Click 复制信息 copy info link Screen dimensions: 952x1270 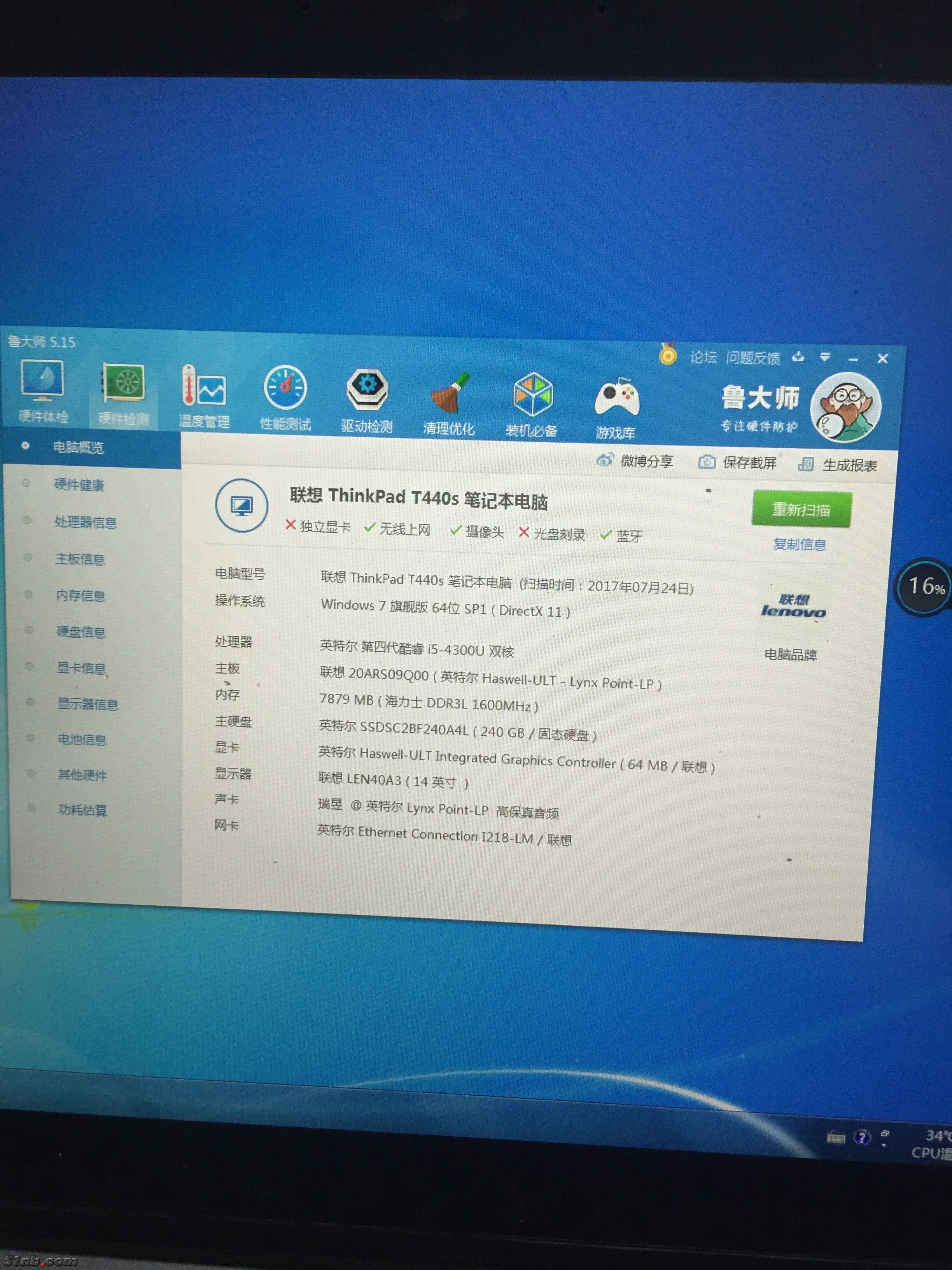coord(799,544)
